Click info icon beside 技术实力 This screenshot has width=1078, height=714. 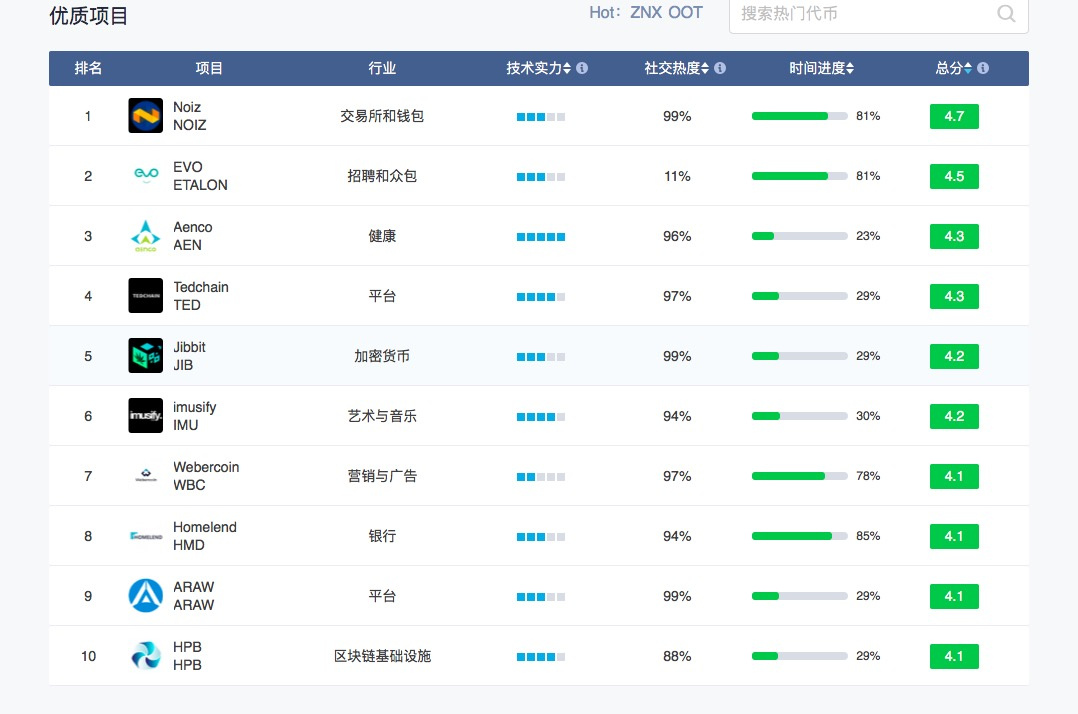coord(582,68)
